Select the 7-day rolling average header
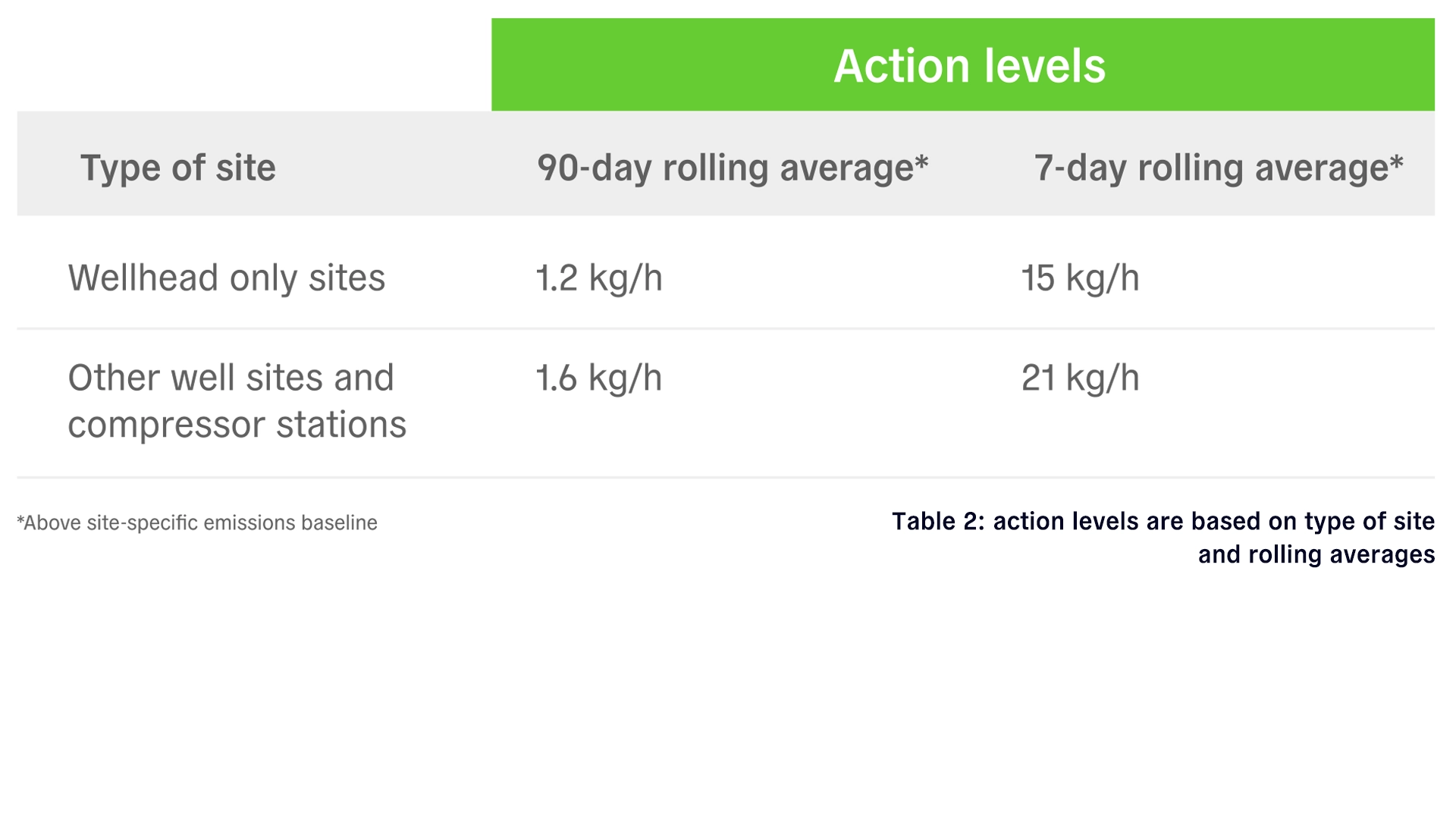 tap(1218, 168)
